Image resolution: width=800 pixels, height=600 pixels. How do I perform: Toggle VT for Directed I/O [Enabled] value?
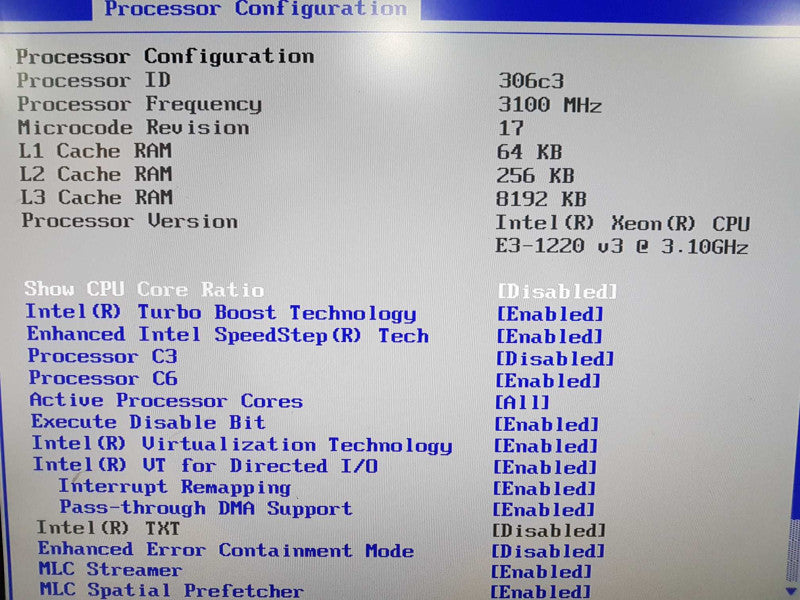[545, 467]
